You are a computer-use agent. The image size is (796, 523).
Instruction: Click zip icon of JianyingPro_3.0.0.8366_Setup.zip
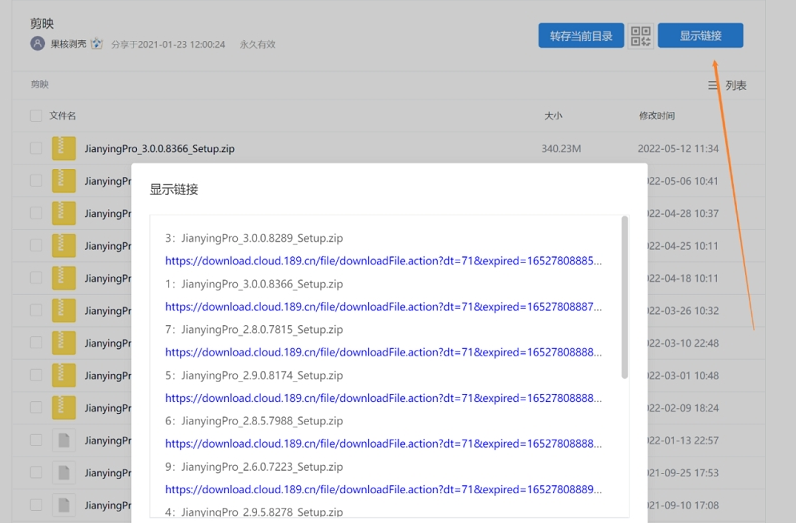coord(64,148)
